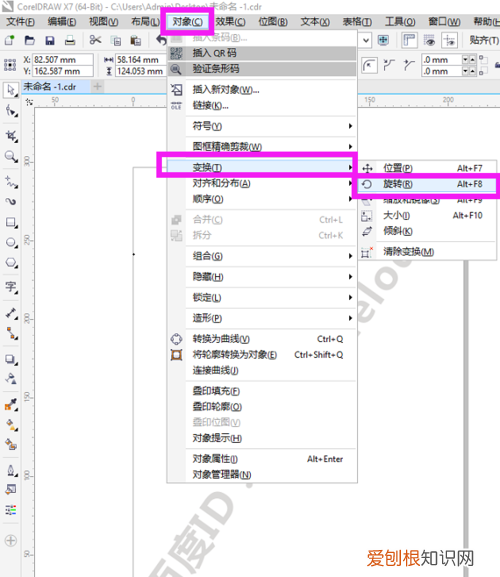Click the Print icon

[x=70, y=40]
